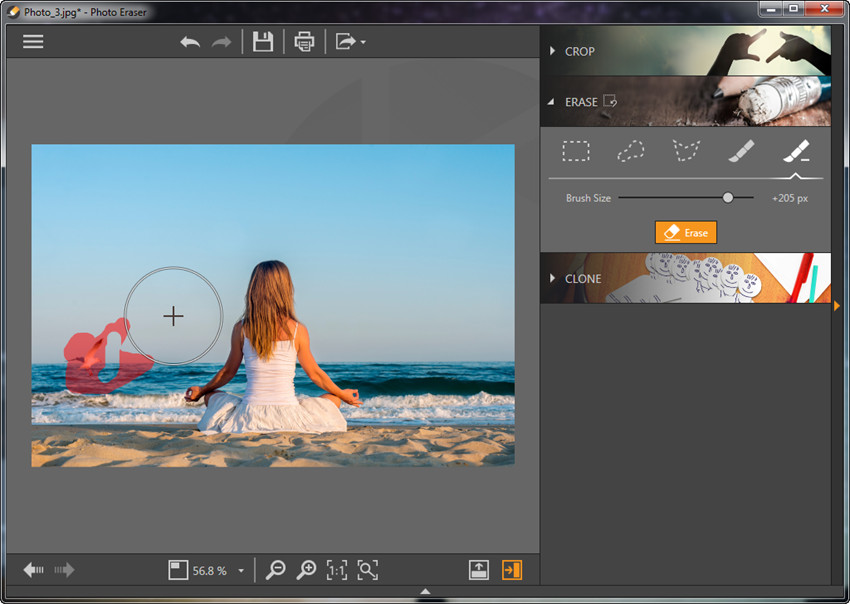This screenshot has width=850, height=604.
Task: Zoom in with magnifier plus
Action: click(x=306, y=570)
